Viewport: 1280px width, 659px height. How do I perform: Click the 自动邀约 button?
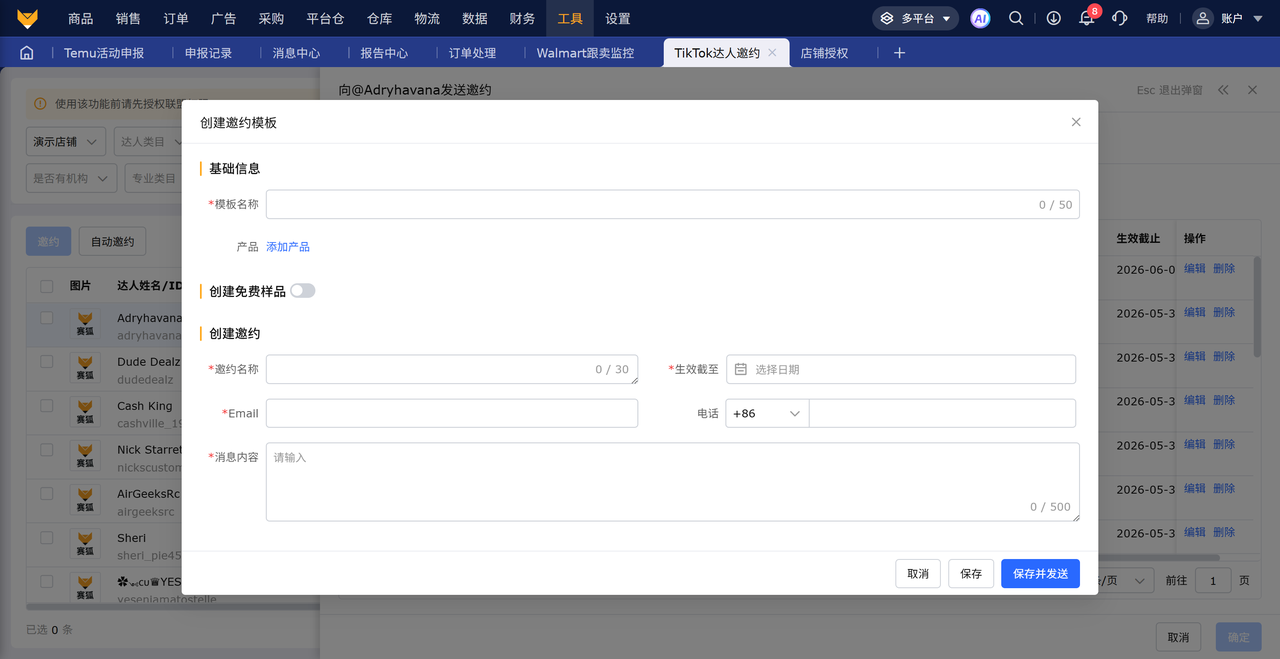click(112, 242)
